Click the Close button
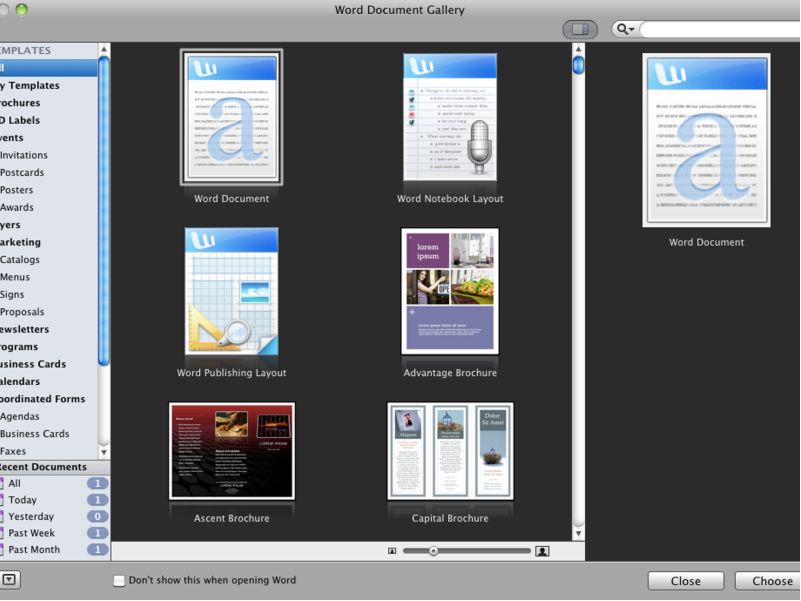This screenshot has width=801, height=601. coord(686,581)
